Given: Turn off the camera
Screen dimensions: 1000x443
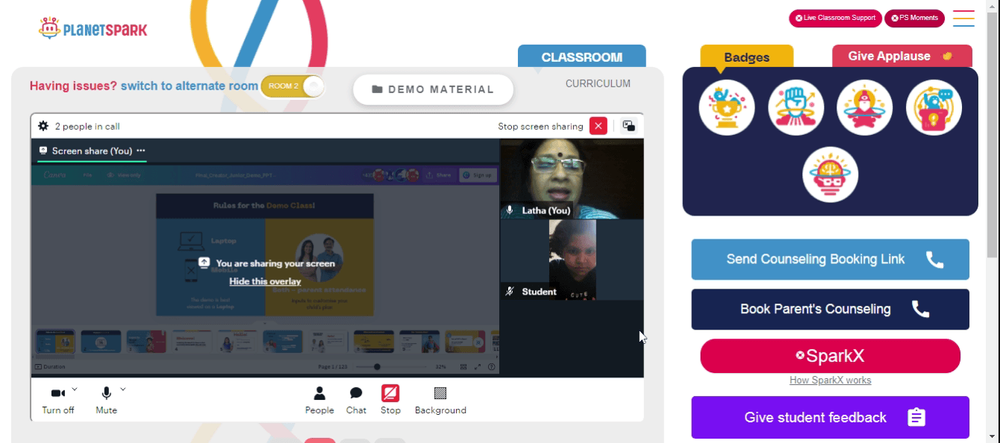Looking at the screenshot, I should tap(58, 400).
